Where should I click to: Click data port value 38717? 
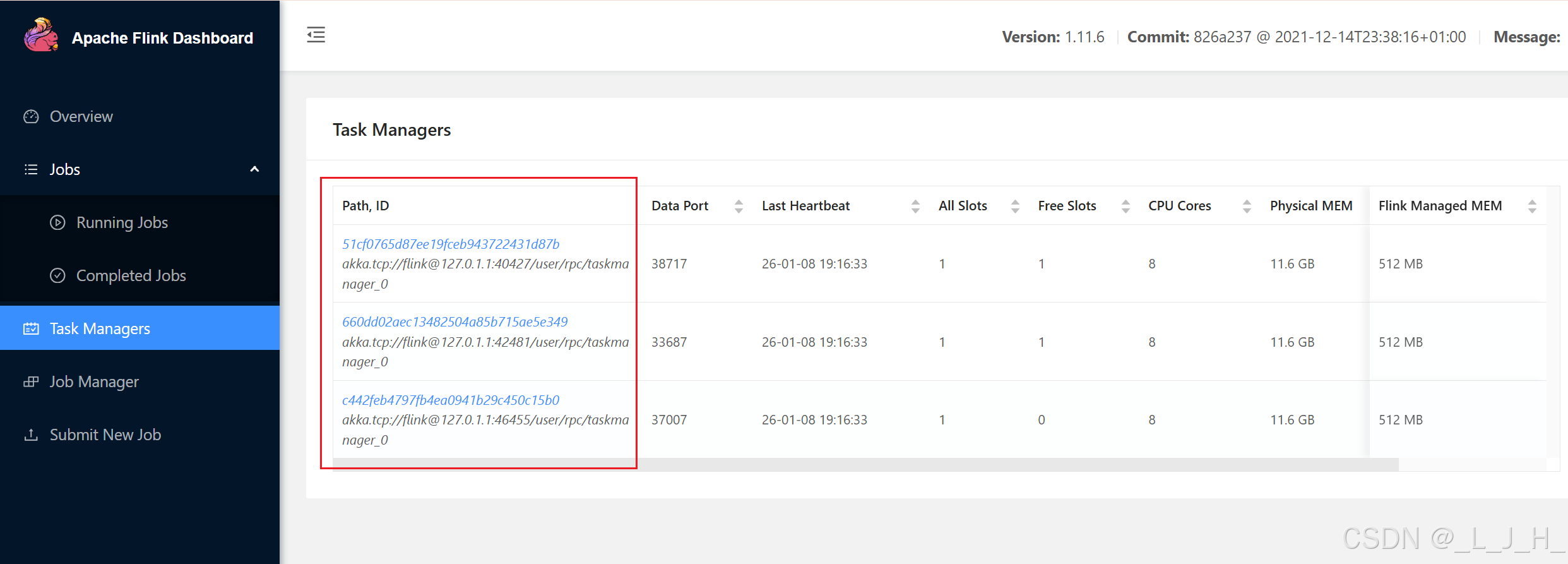[669, 264]
